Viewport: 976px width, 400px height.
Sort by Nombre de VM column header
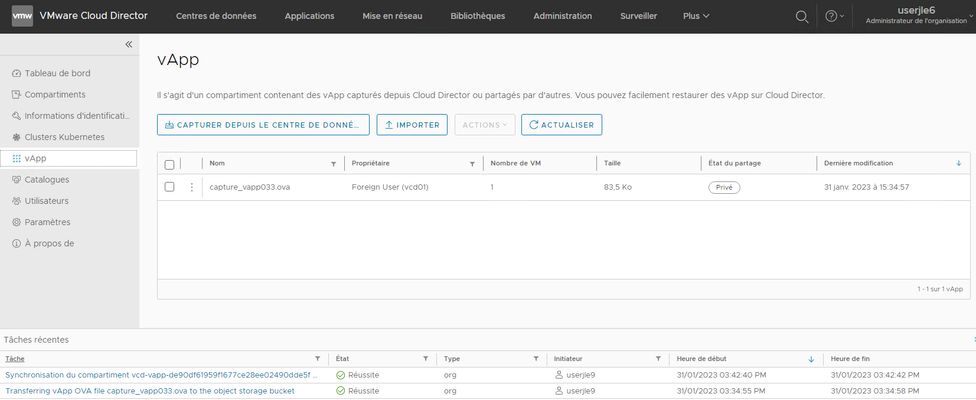514,163
